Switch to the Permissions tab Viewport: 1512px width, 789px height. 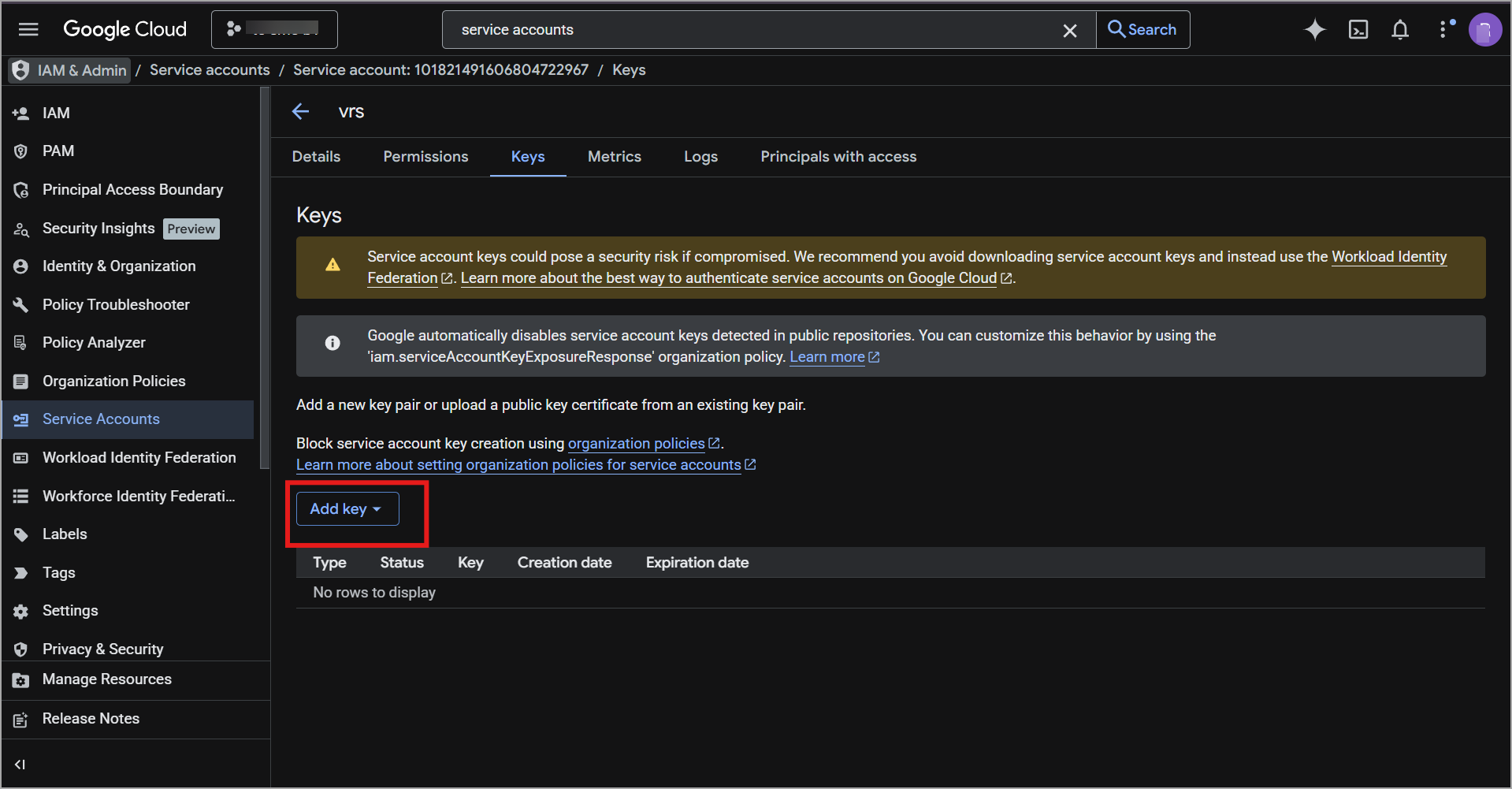pos(425,157)
